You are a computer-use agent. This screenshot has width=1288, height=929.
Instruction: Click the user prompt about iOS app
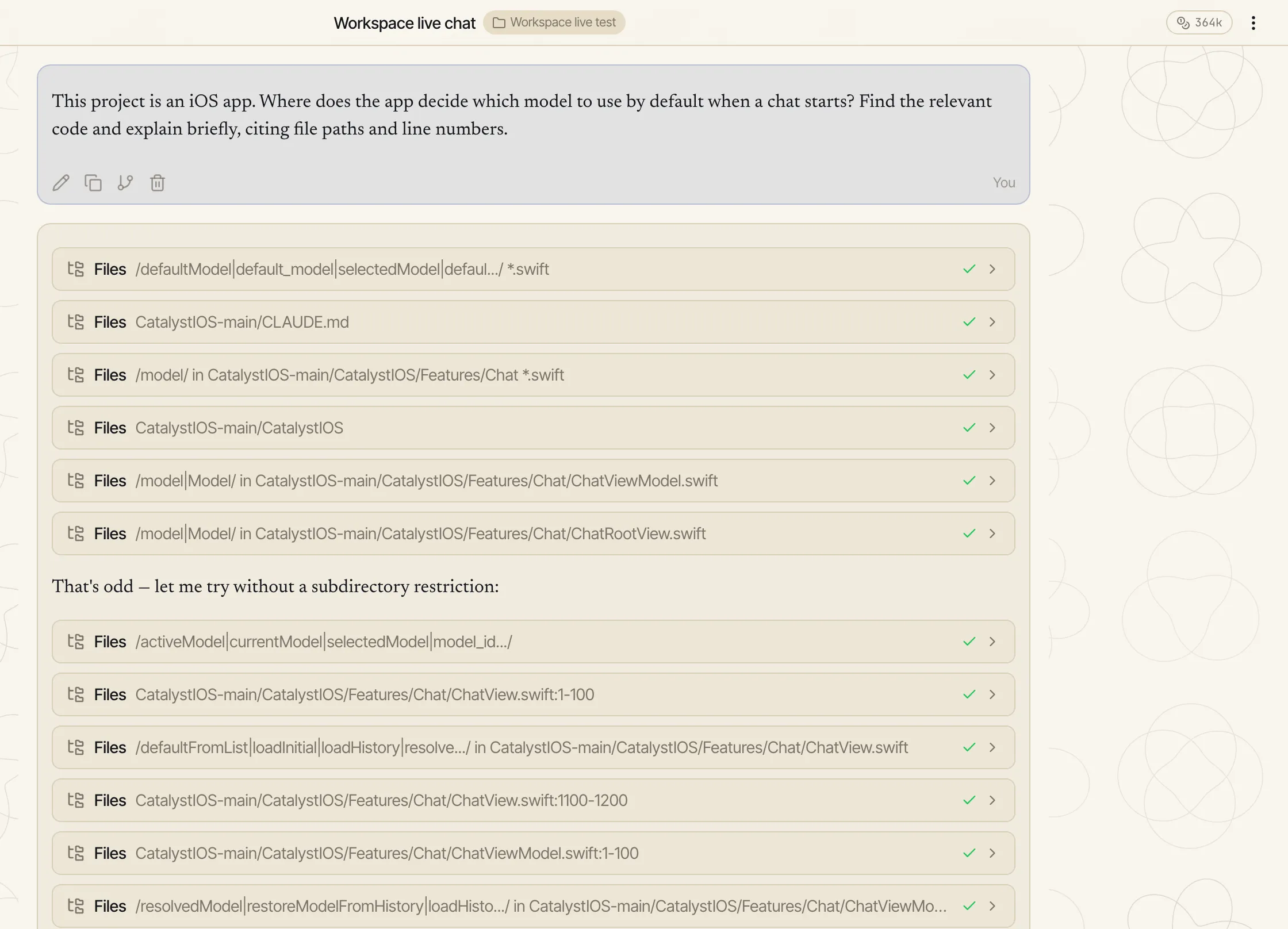click(522, 115)
